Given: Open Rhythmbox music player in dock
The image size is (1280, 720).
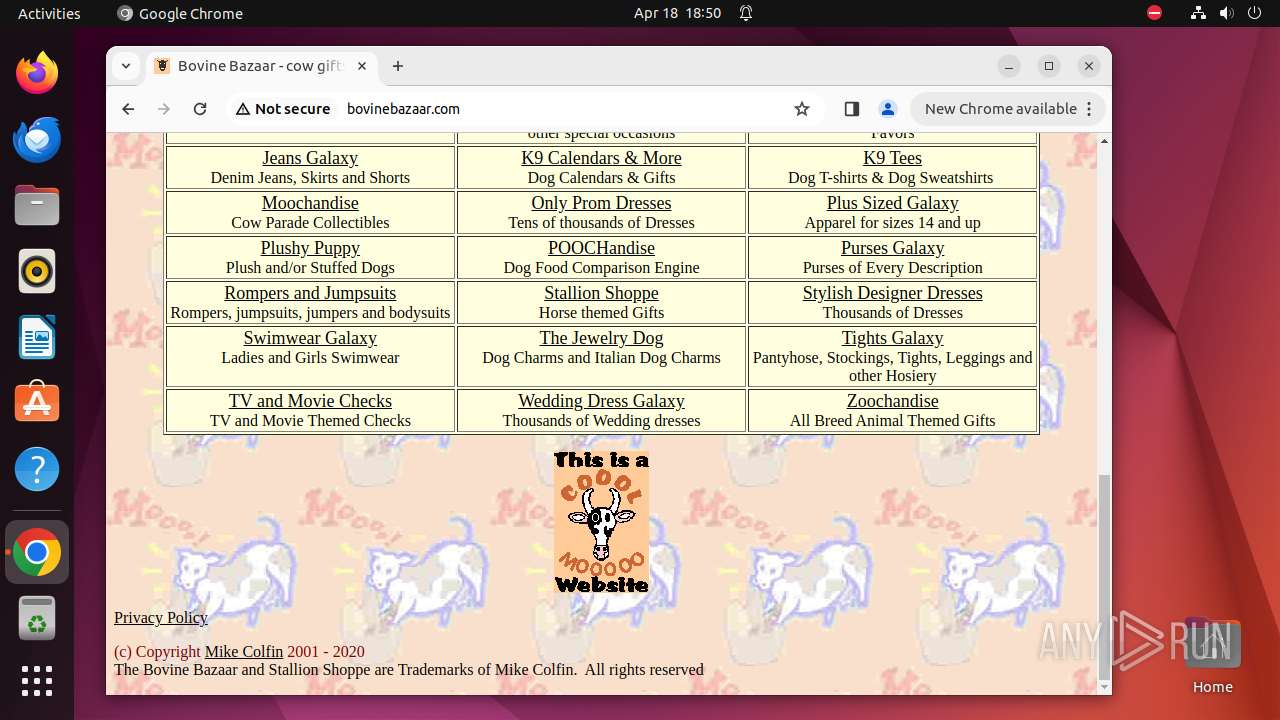Looking at the screenshot, I should coord(37,271).
